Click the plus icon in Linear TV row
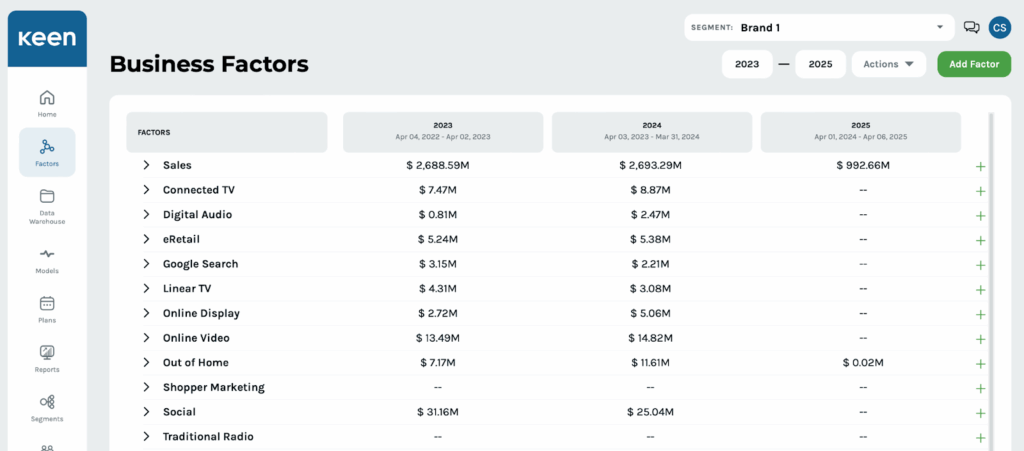This screenshot has width=1024, height=451. click(x=980, y=290)
